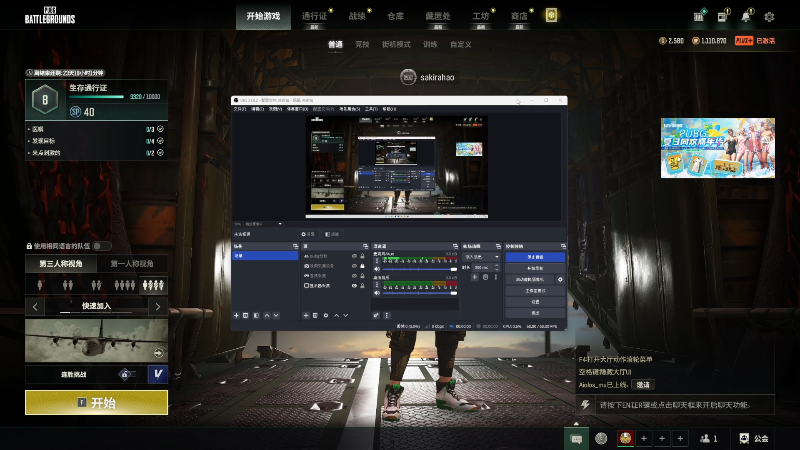This screenshot has width=800, height=450.
Task: Click 邀请 button next to Aidou online notice
Action: tap(643, 385)
